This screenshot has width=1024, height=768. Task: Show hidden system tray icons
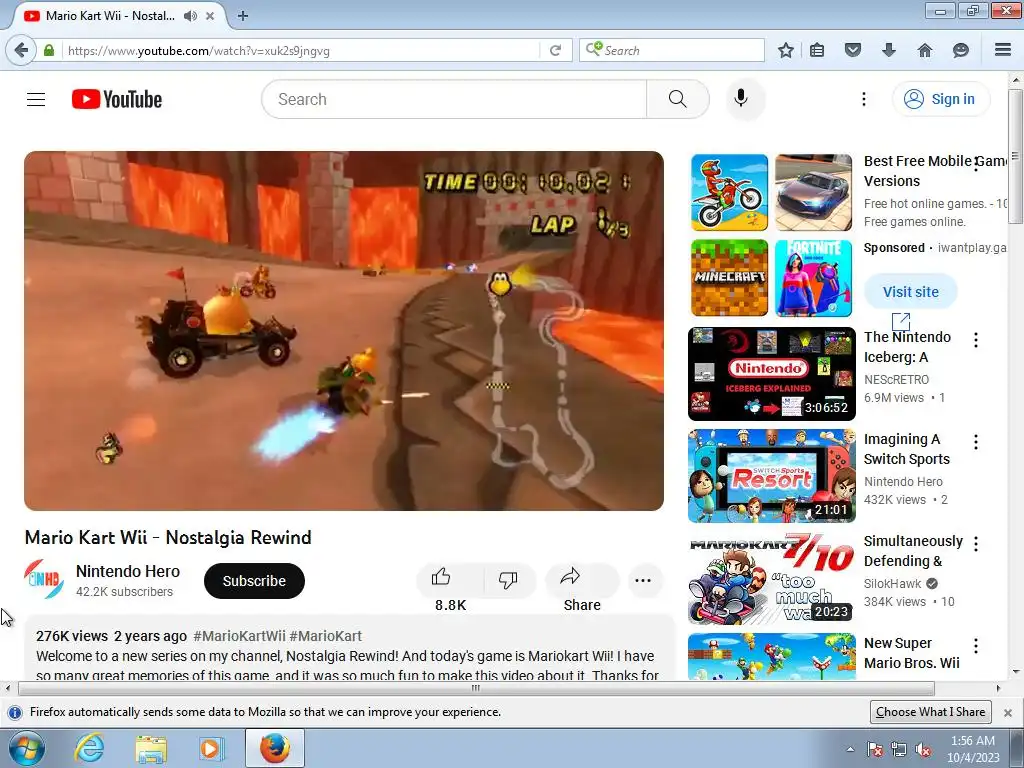point(850,749)
